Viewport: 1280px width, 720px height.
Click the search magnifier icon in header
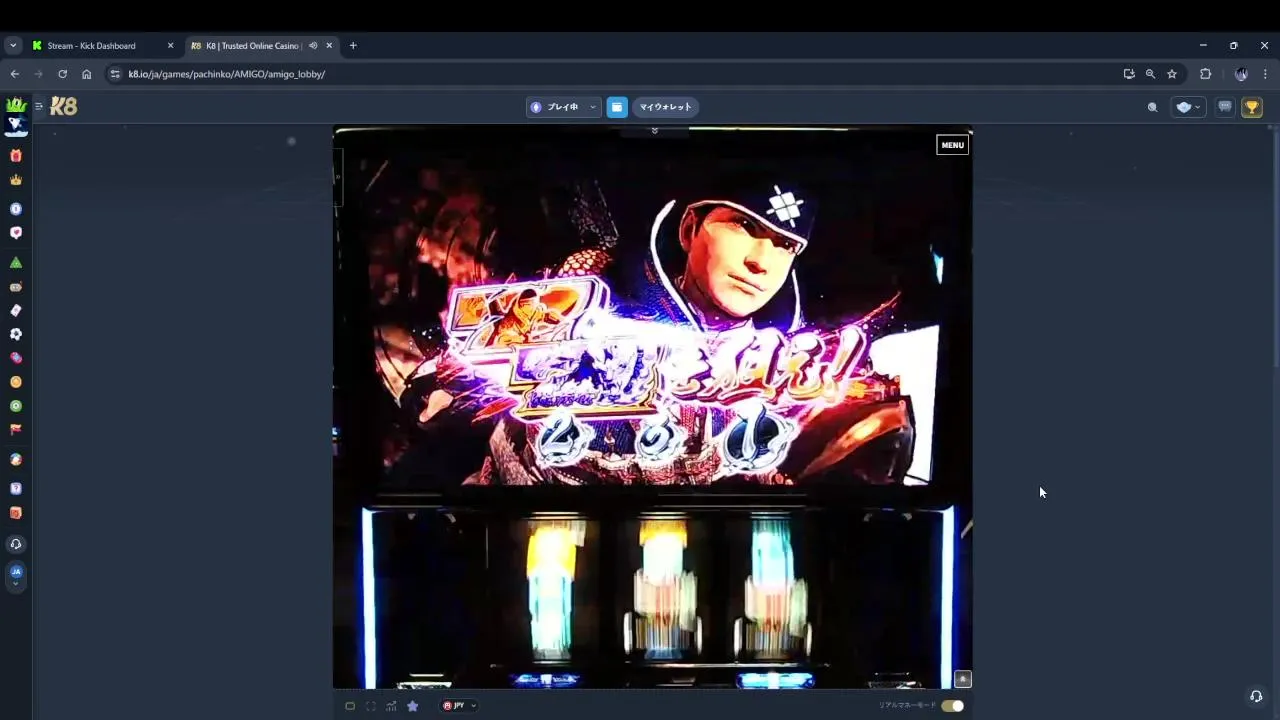[x=1152, y=107]
